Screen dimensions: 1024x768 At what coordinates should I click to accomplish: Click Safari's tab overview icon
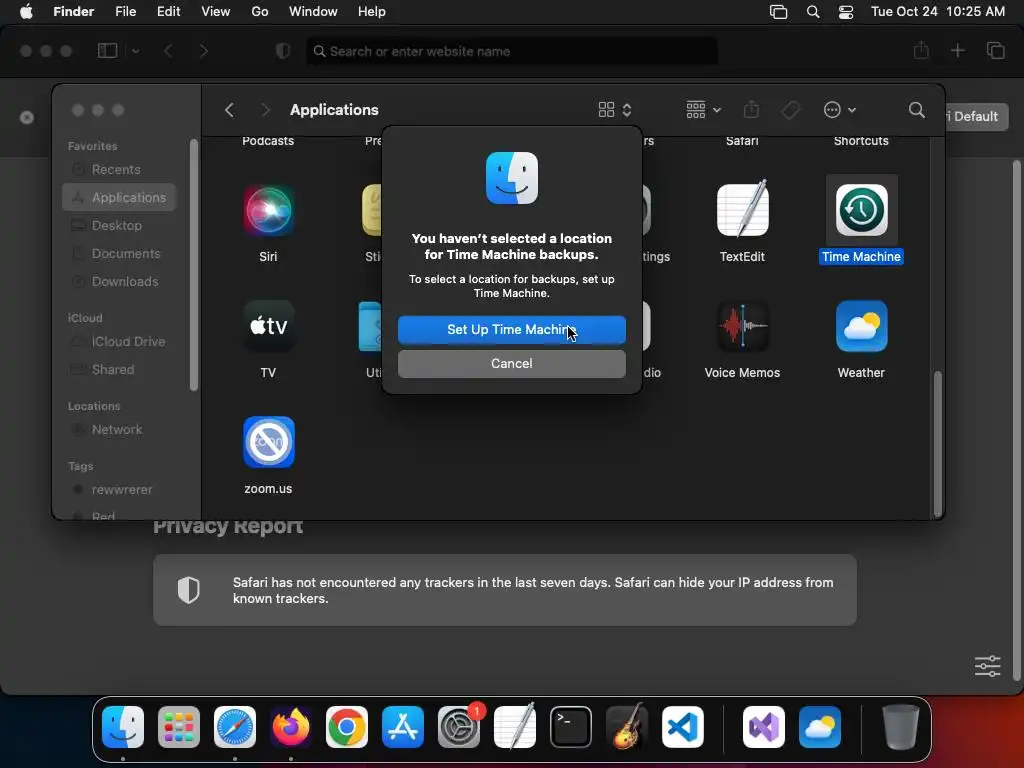[x=996, y=50]
